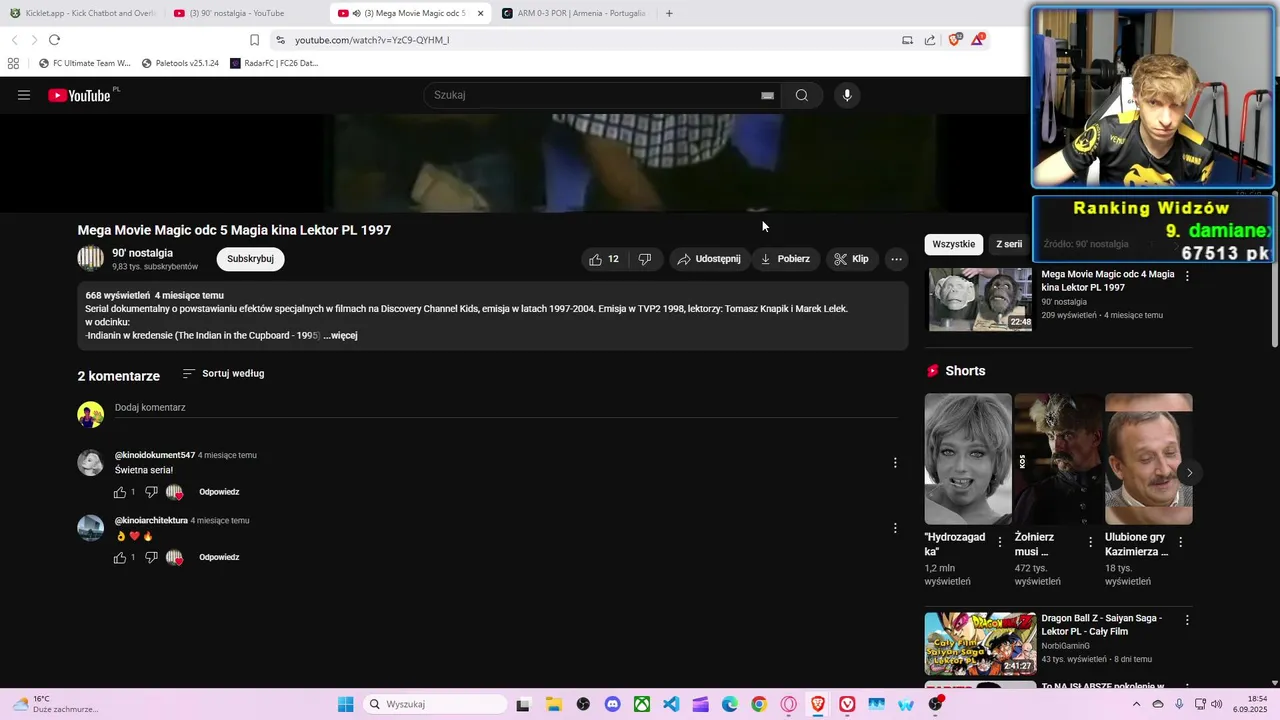Reload the page in the browser
Image resolution: width=1280 pixels, height=720 pixels.
tap(54, 40)
